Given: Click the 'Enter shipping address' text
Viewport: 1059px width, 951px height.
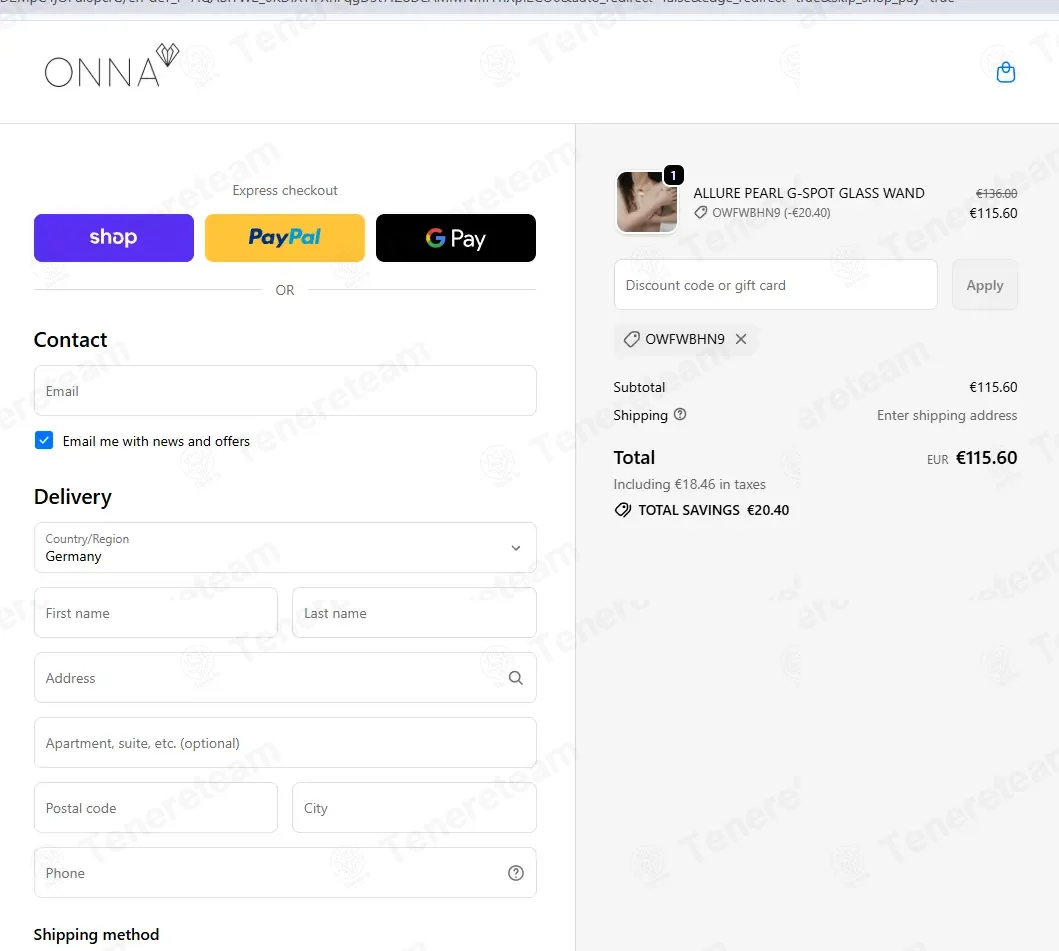Looking at the screenshot, I should coord(947,415).
